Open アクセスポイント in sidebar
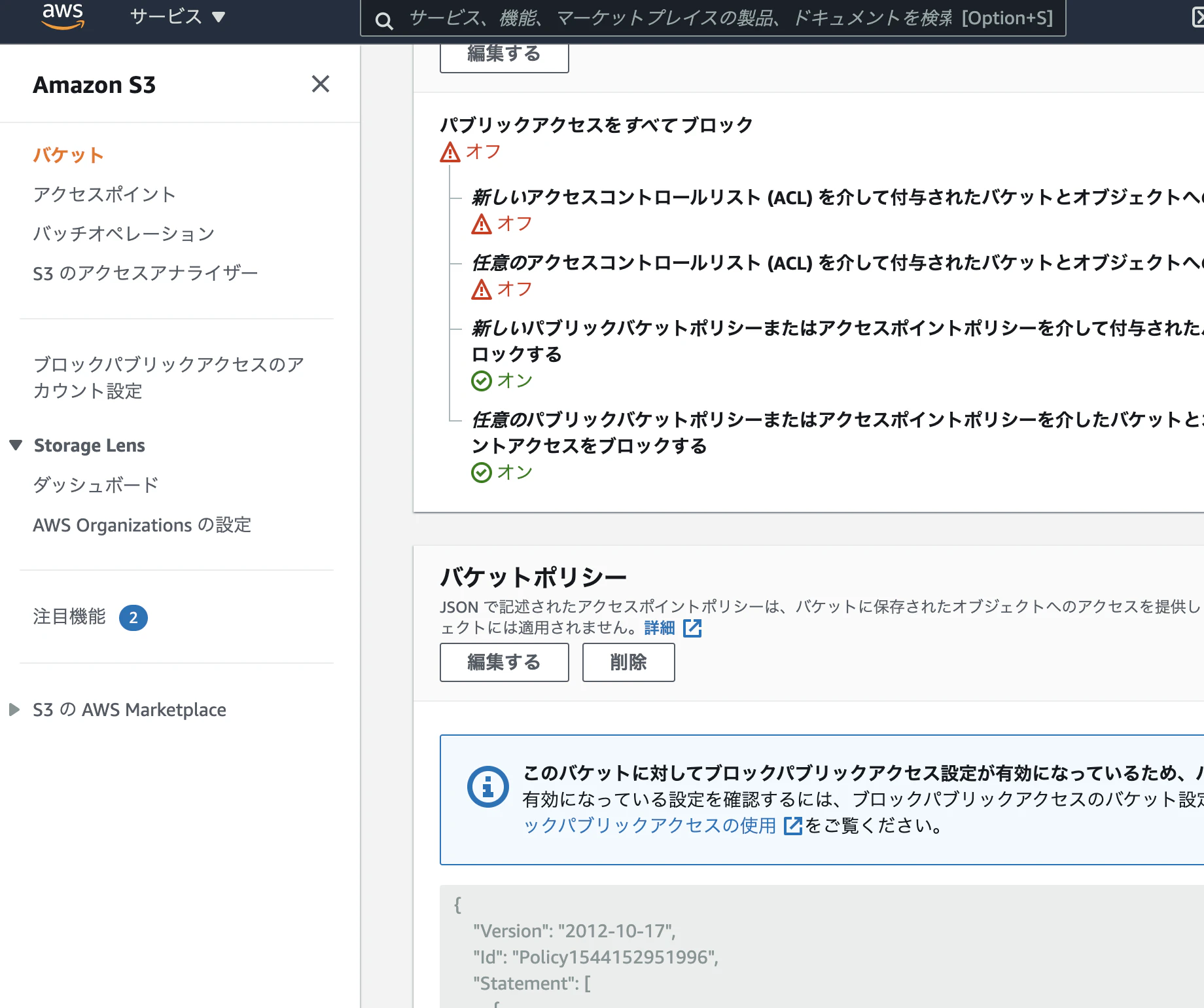1204x1008 pixels. pyautogui.click(x=105, y=194)
